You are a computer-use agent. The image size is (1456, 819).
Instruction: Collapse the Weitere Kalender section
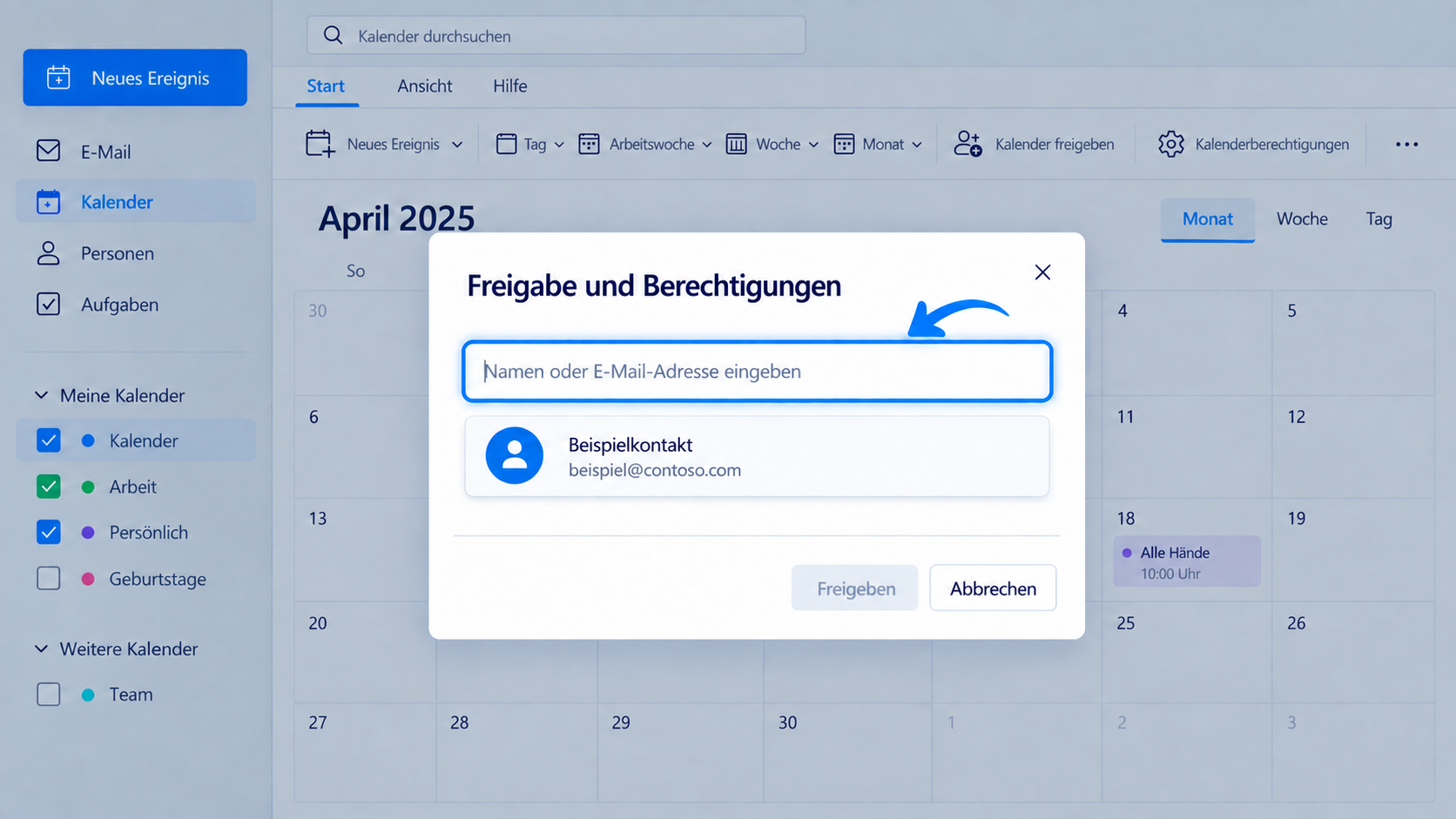[41, 648]
